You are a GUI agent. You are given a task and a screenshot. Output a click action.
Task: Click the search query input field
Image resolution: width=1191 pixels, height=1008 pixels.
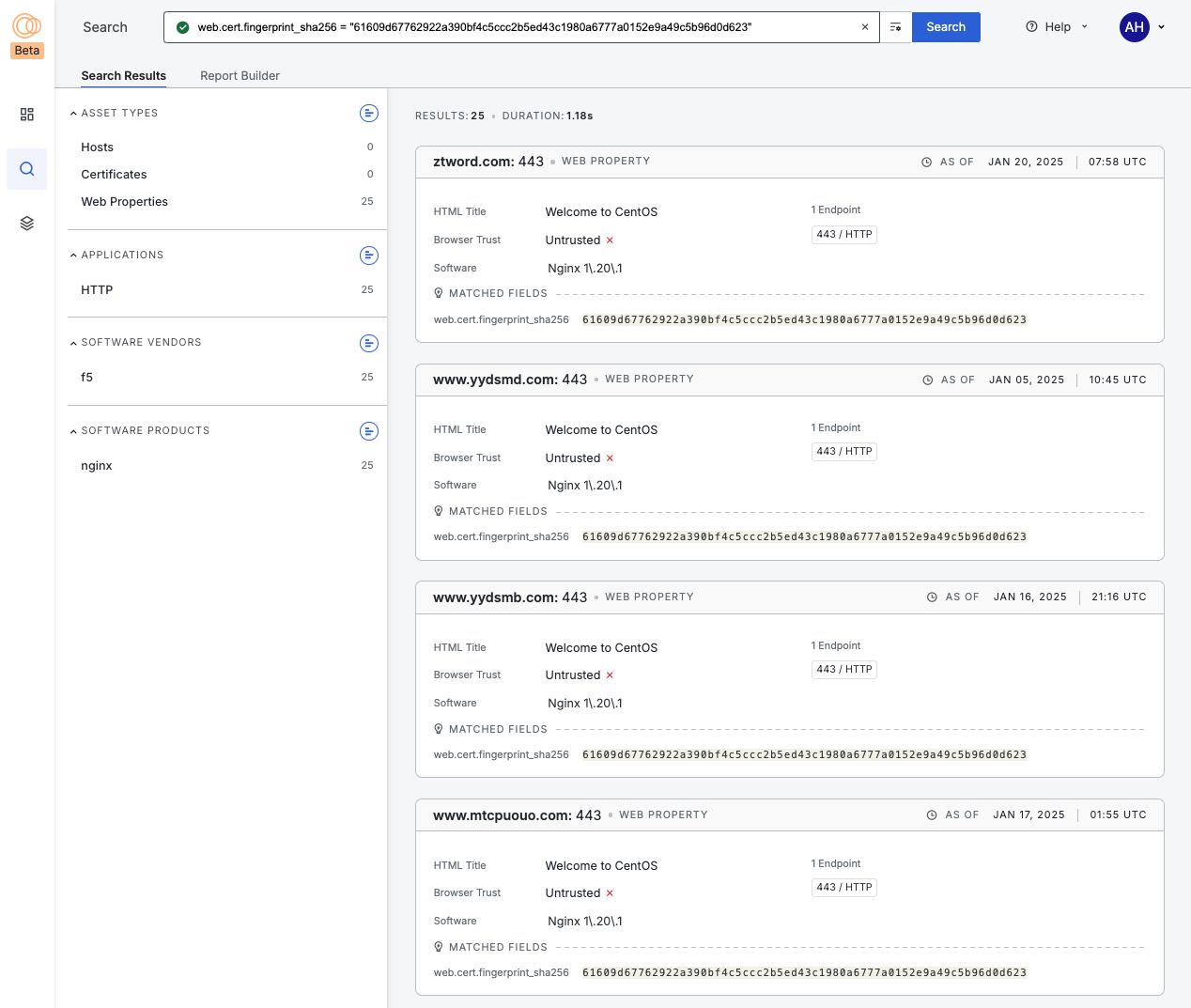click(x=517, y=27)
